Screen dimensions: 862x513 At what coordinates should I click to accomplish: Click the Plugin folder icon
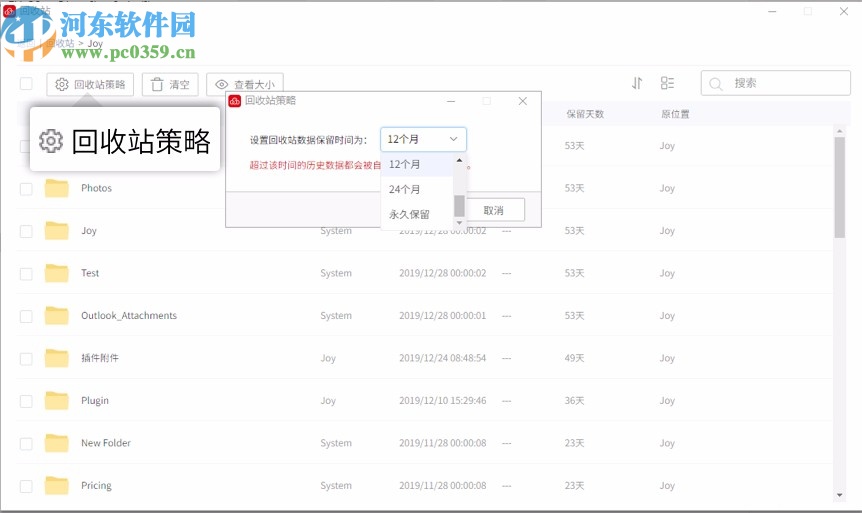[57, 400]
